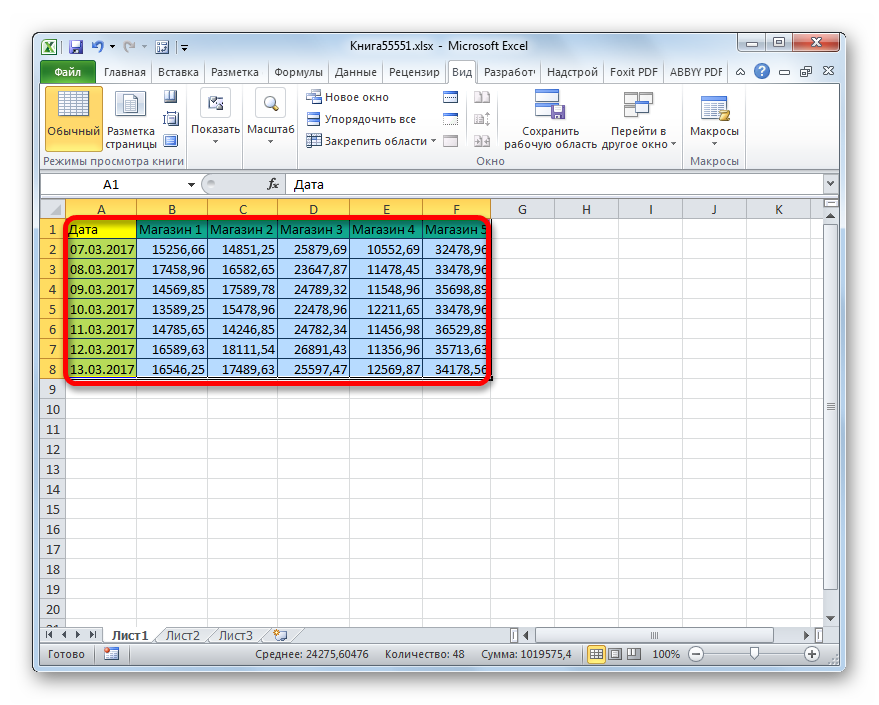The width and height of the screenshot is (879, 705).
Task: Click Сохранить рабочую область icon
Action: [550, 119]
